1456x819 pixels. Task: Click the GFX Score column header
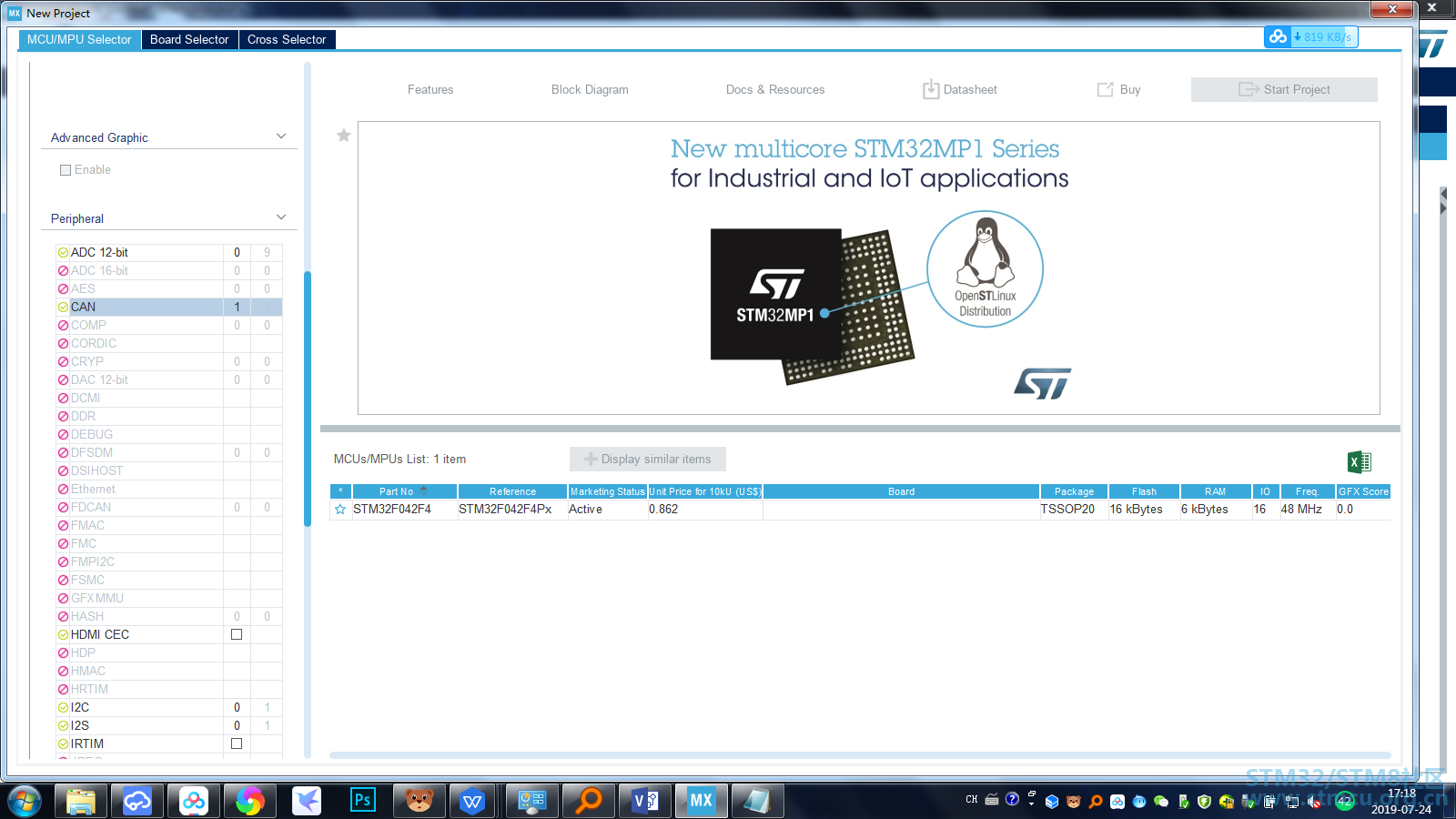tap(1363, 491)
